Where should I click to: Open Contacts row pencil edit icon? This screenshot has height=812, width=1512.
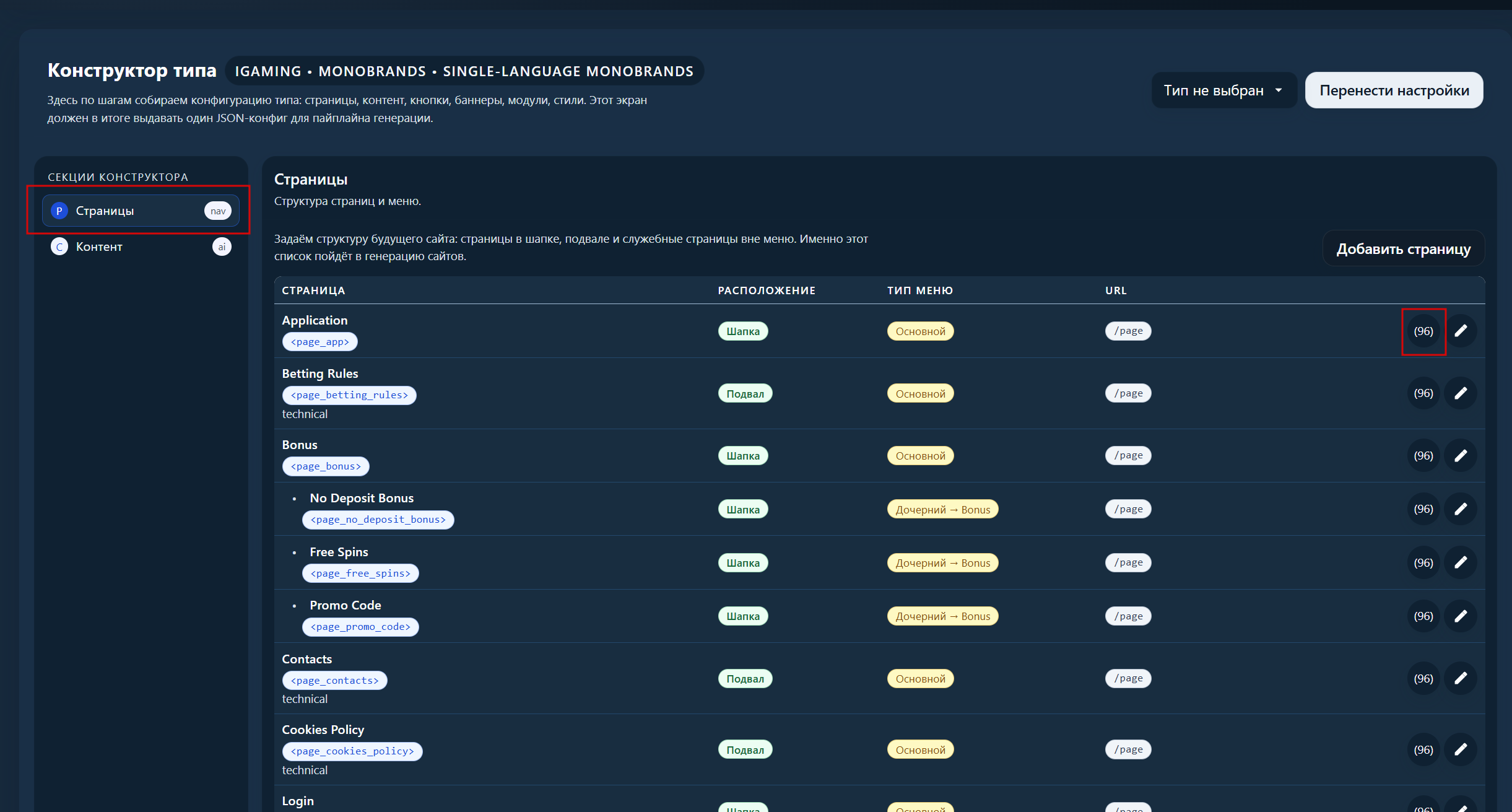[x=1461, y=678]
